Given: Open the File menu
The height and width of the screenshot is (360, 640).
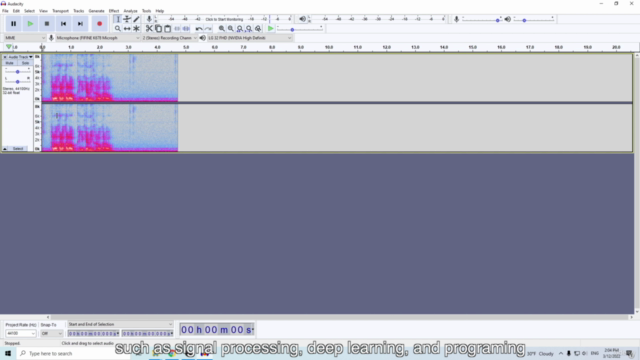Looking at the screenshot, I should point(5,11).
